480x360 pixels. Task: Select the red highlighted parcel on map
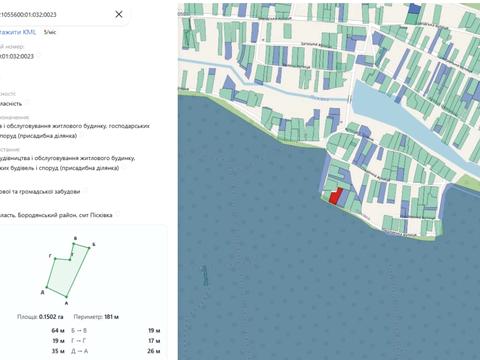[x=335, y=197]
